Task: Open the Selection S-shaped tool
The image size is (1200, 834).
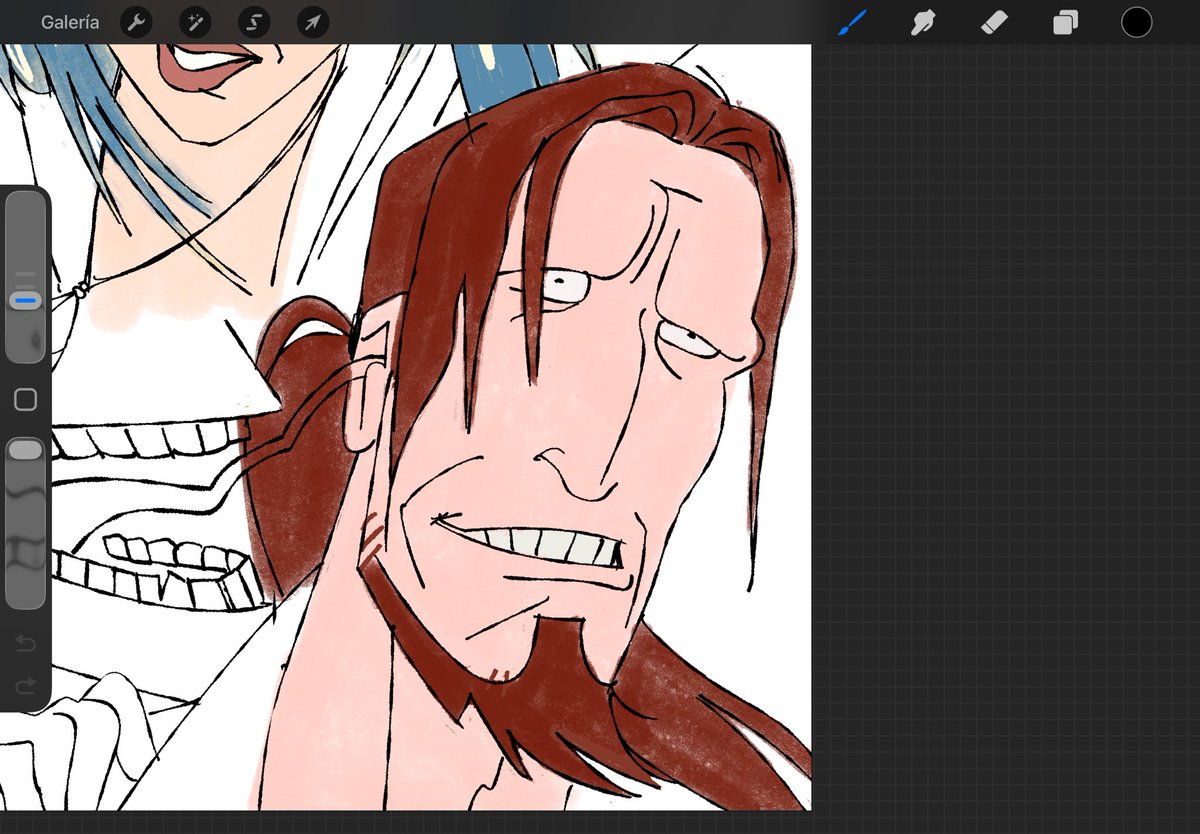Action: pyautogui.click(x=254, y=22)
